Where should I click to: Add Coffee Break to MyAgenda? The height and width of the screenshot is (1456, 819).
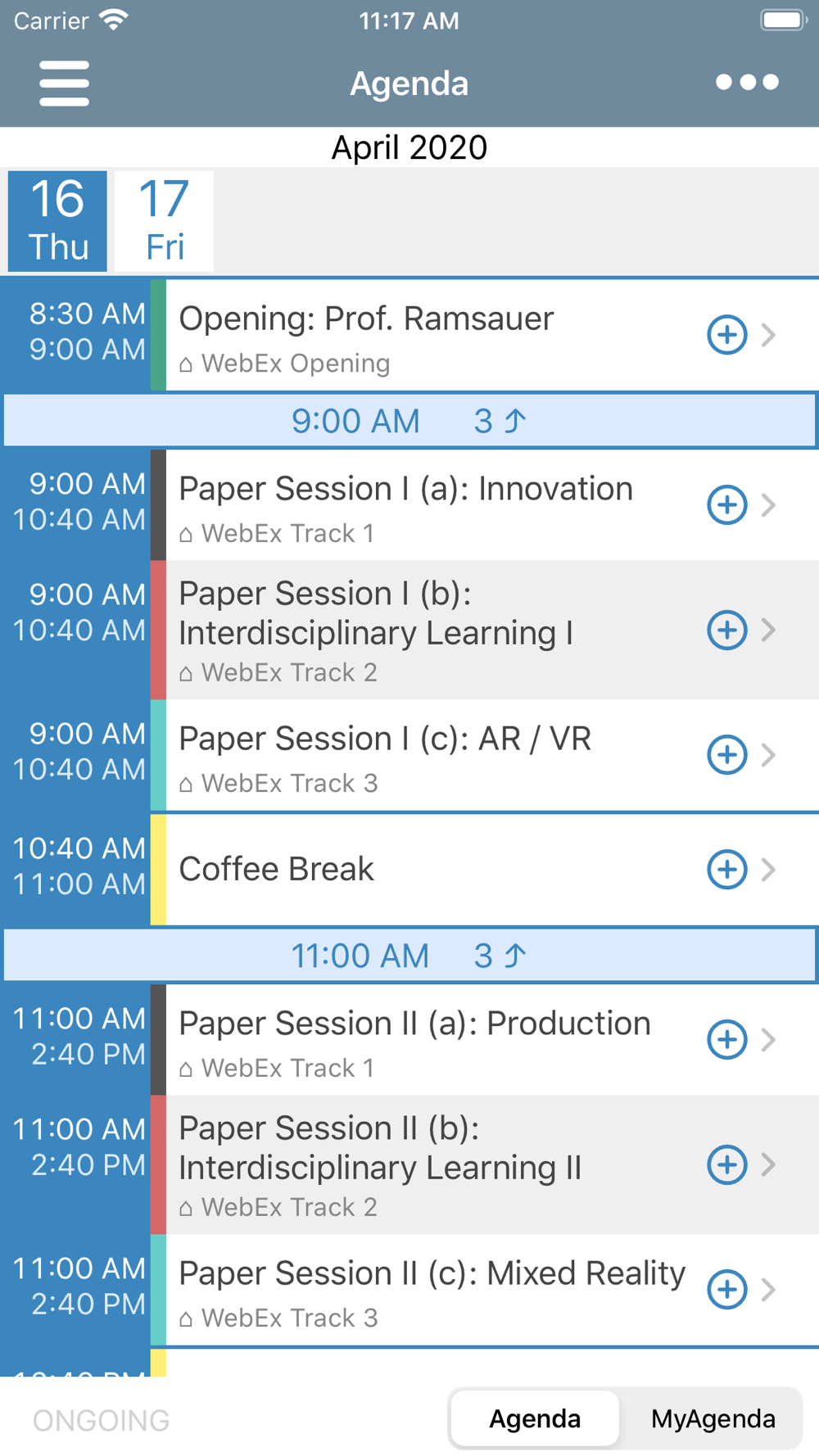(x=726, y=869)
